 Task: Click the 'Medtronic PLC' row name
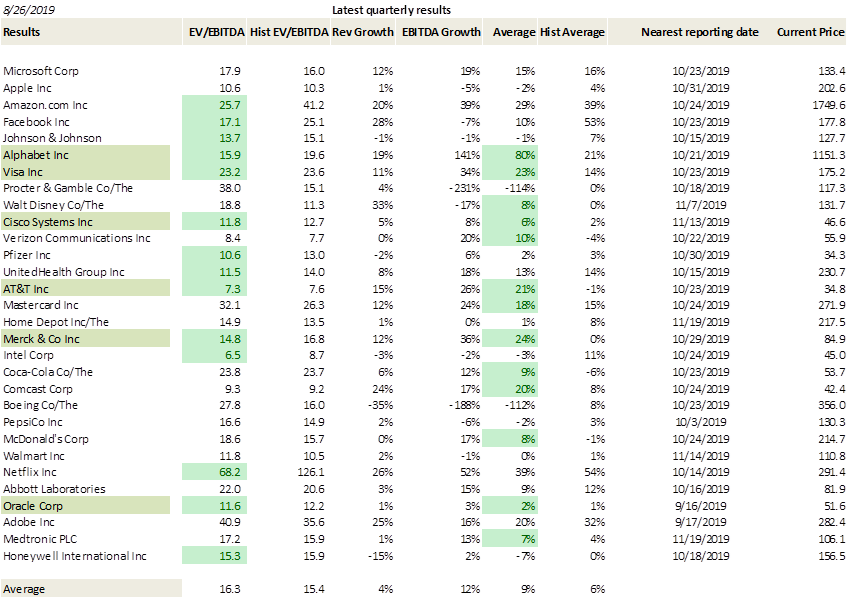(40, 539)
